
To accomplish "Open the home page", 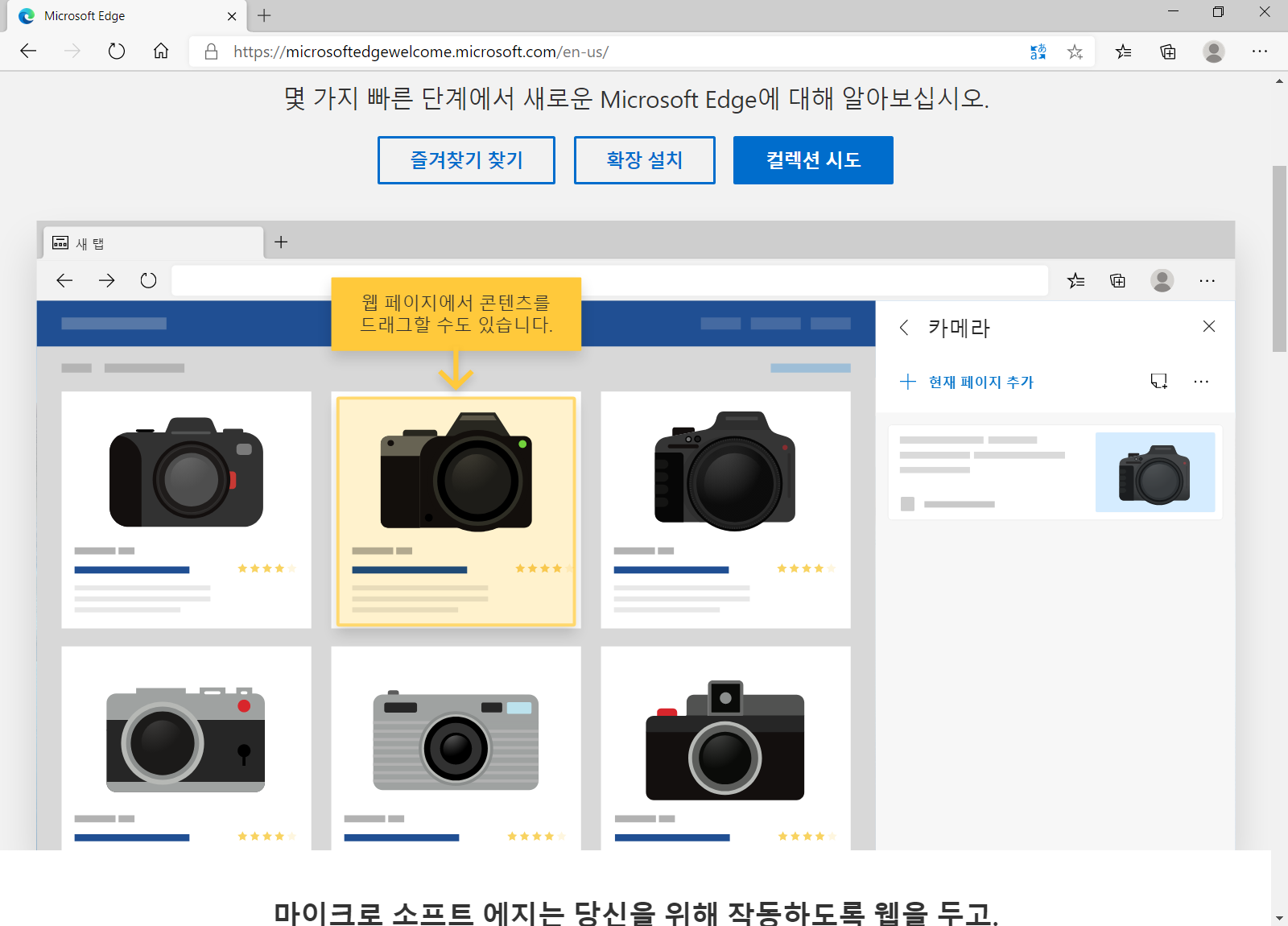I will [x=161, y=52].
